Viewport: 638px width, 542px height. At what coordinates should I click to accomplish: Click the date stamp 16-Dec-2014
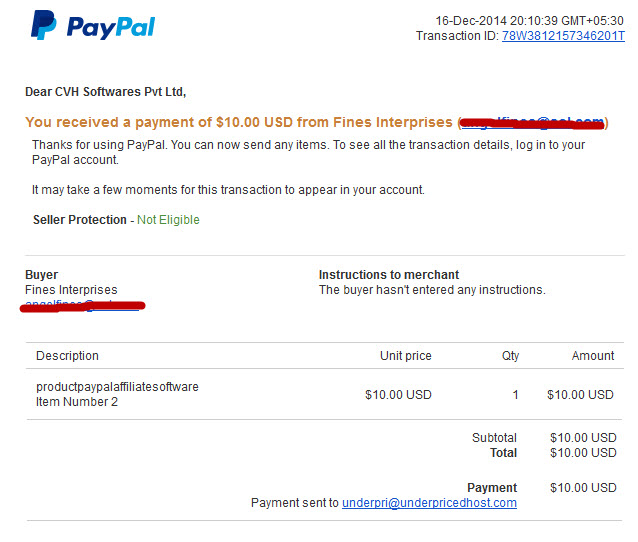pos(471,21)
